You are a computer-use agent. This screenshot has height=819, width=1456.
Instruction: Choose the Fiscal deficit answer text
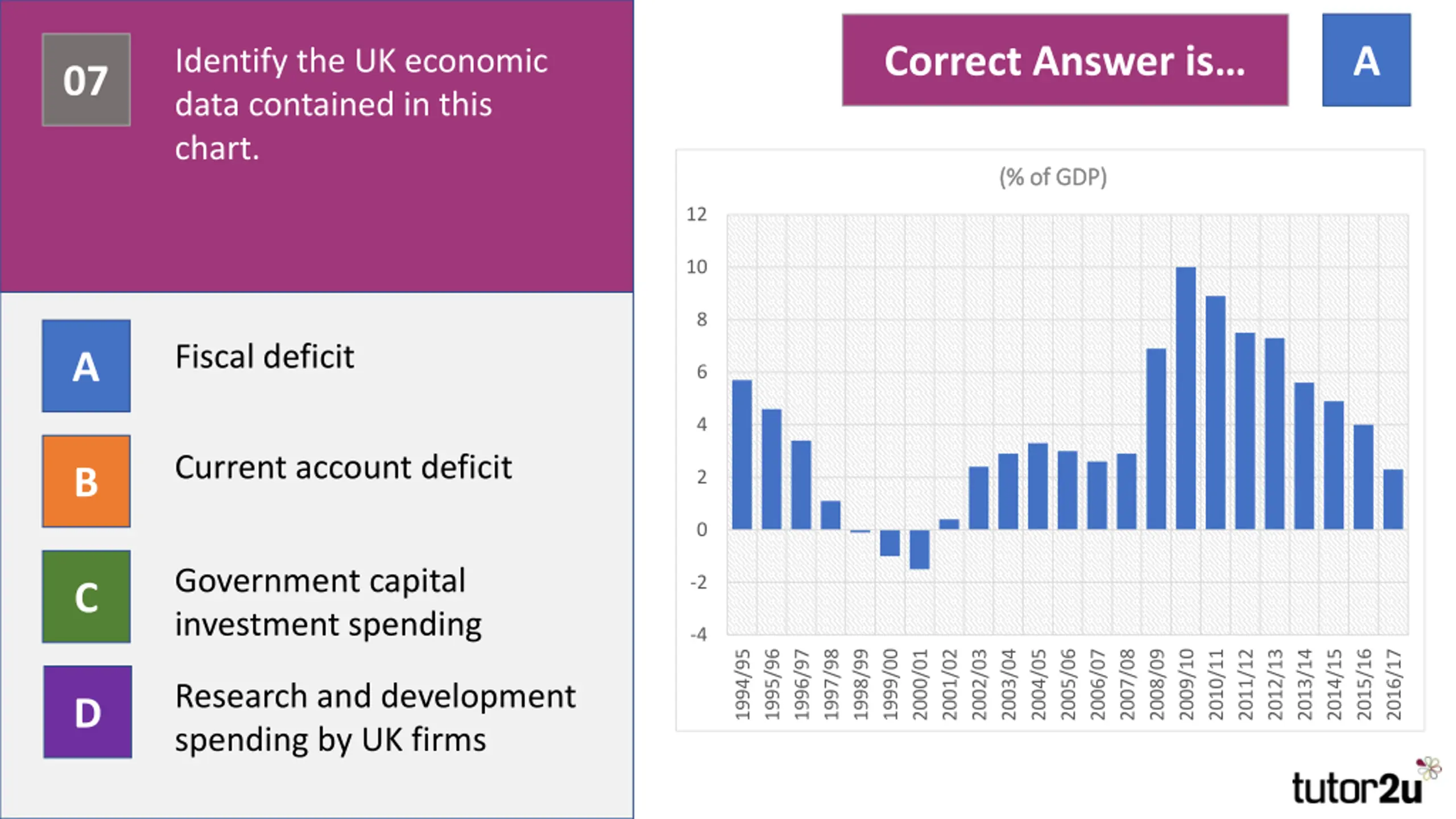264,357
